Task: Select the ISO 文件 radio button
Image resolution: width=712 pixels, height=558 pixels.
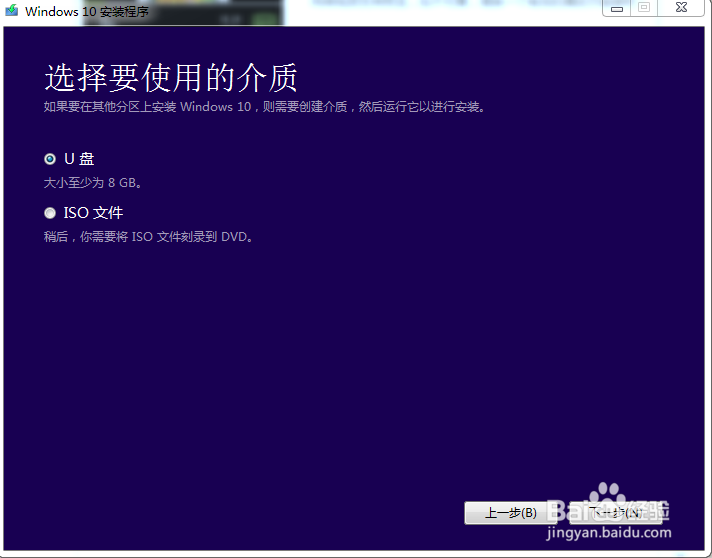Action: 50,213
